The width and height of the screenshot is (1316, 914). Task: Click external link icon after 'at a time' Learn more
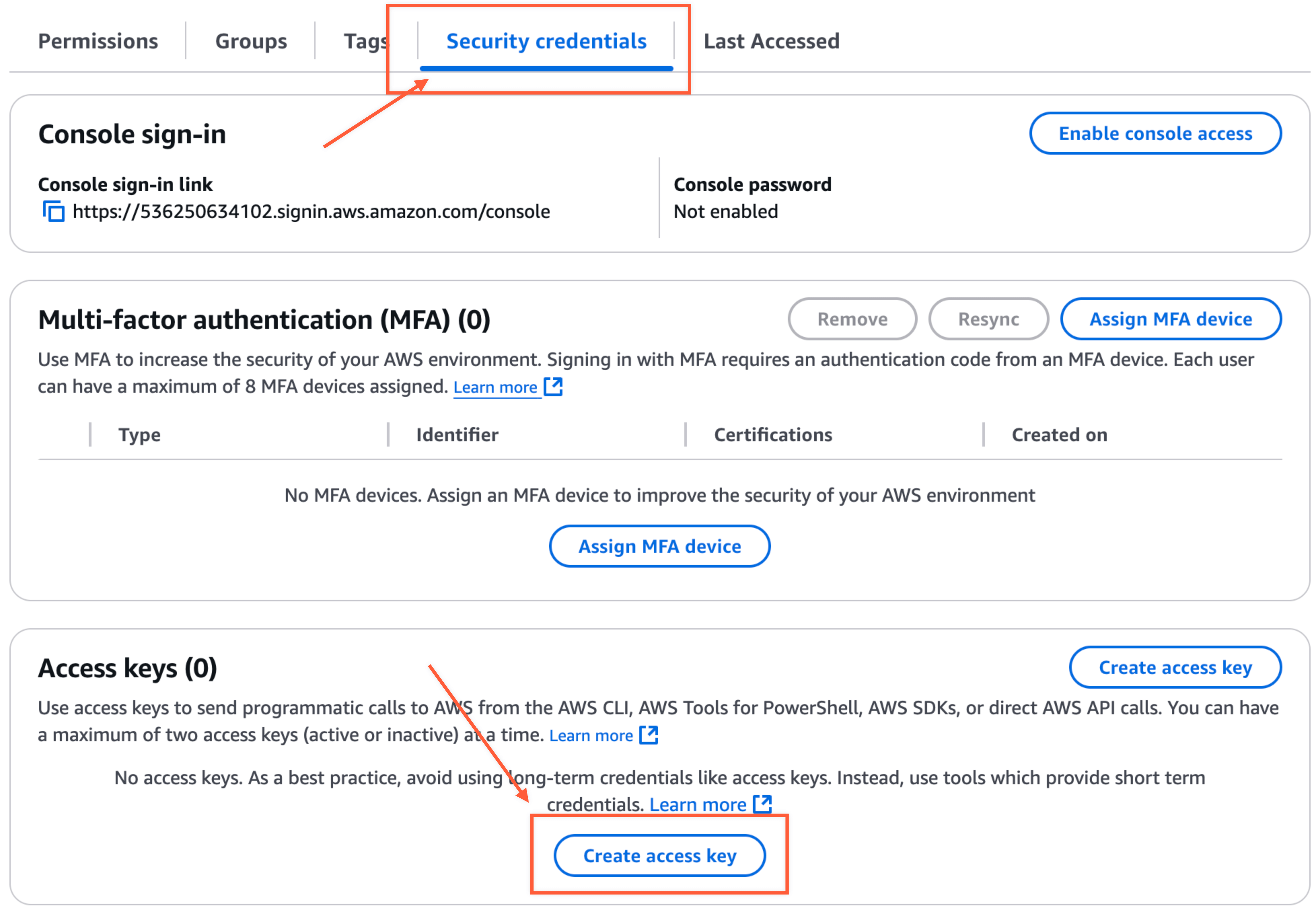tap(649, 735)
